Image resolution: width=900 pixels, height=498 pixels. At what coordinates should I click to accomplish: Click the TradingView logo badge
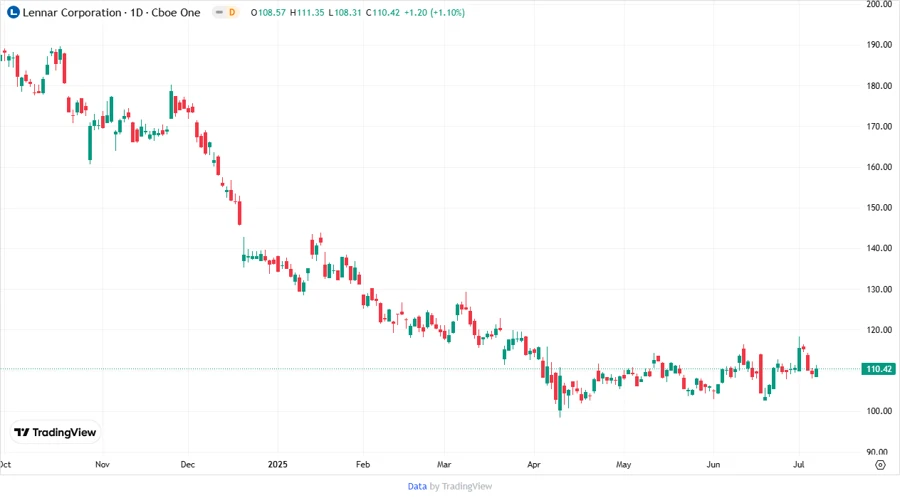pyautogui.click(x=55, y=433)
